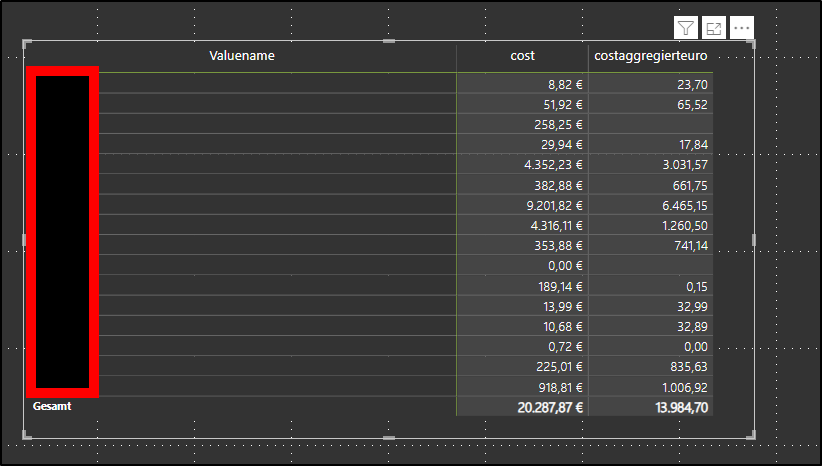822x466 pixels.
Task: Grab the bottom-center resize handle of the visual
Action: pyautogui.click(x=389, y=437)
